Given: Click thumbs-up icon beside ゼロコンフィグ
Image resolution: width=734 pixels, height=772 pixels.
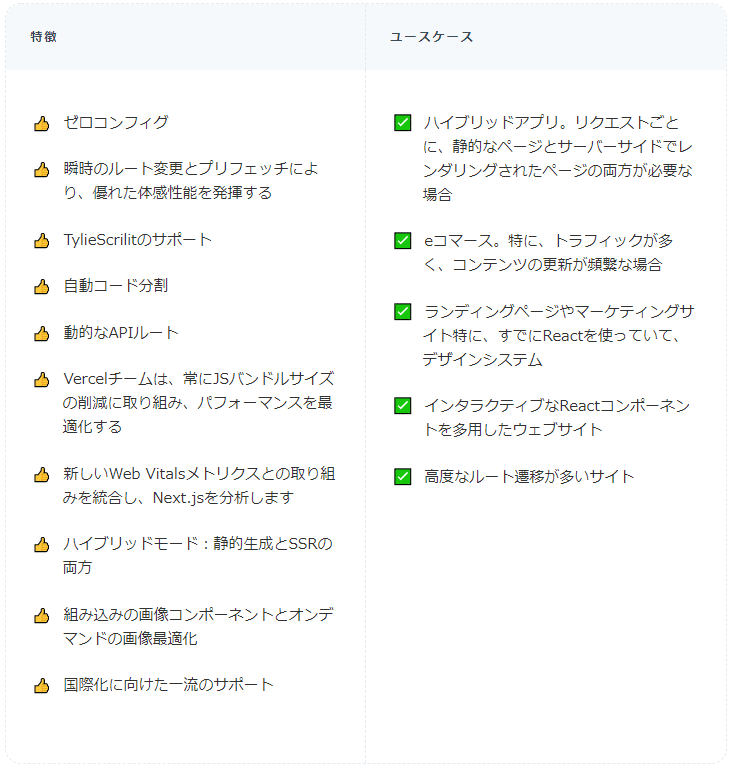Looking at the screenshot, I should point(42,124).
